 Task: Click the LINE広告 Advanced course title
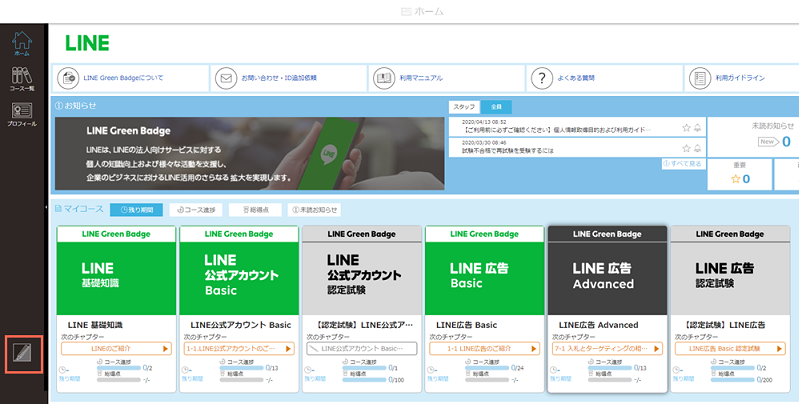pyautogui.click(x=599, y=325)
